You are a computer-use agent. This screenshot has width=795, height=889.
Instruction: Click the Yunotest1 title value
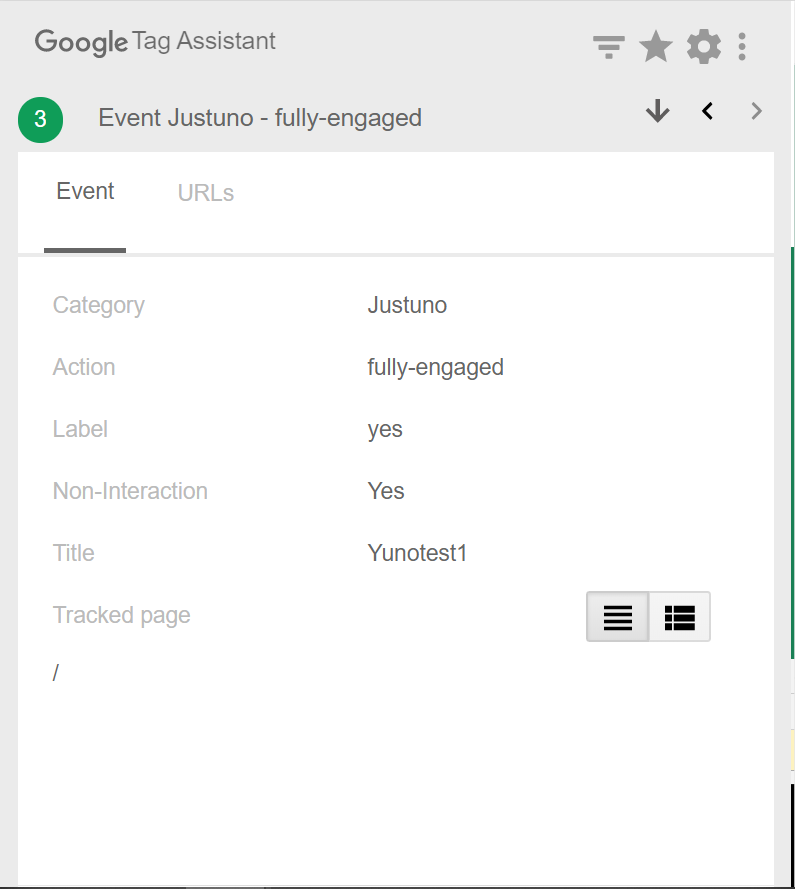(417, 553)
